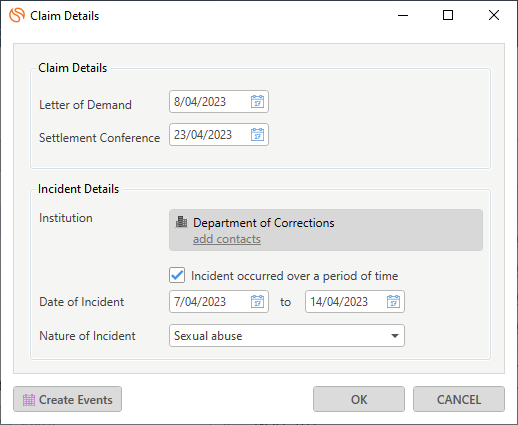
Task: Confirm the dialog with OK
Action: click(359, 399)
